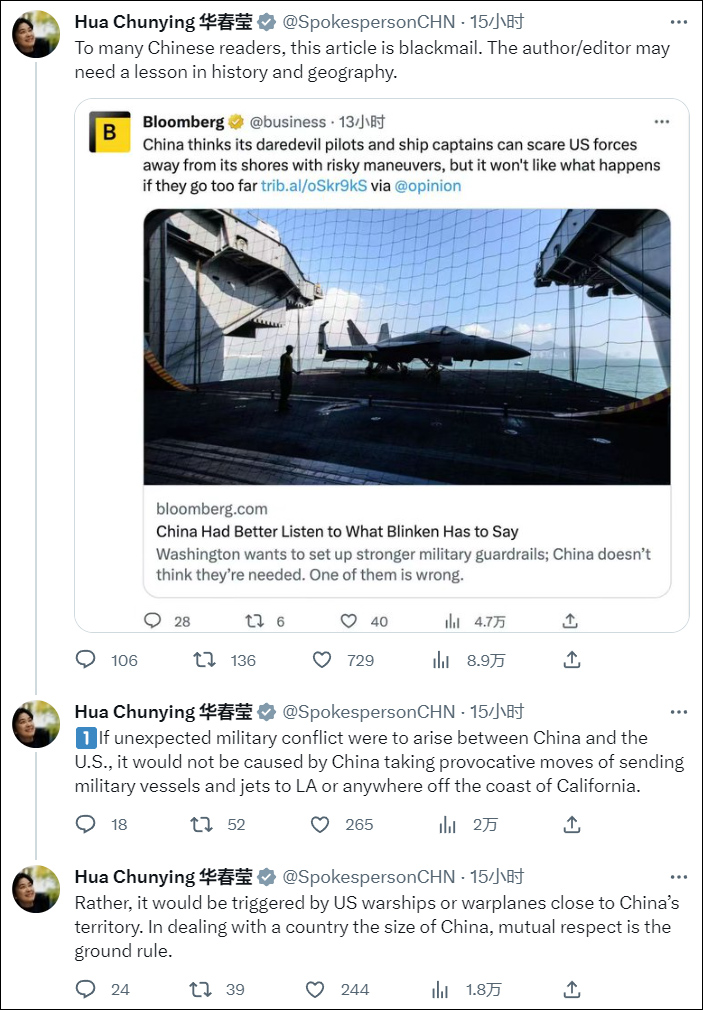
Task: Share the first tweet with 8.9万 views
Action: pos(572,660)
